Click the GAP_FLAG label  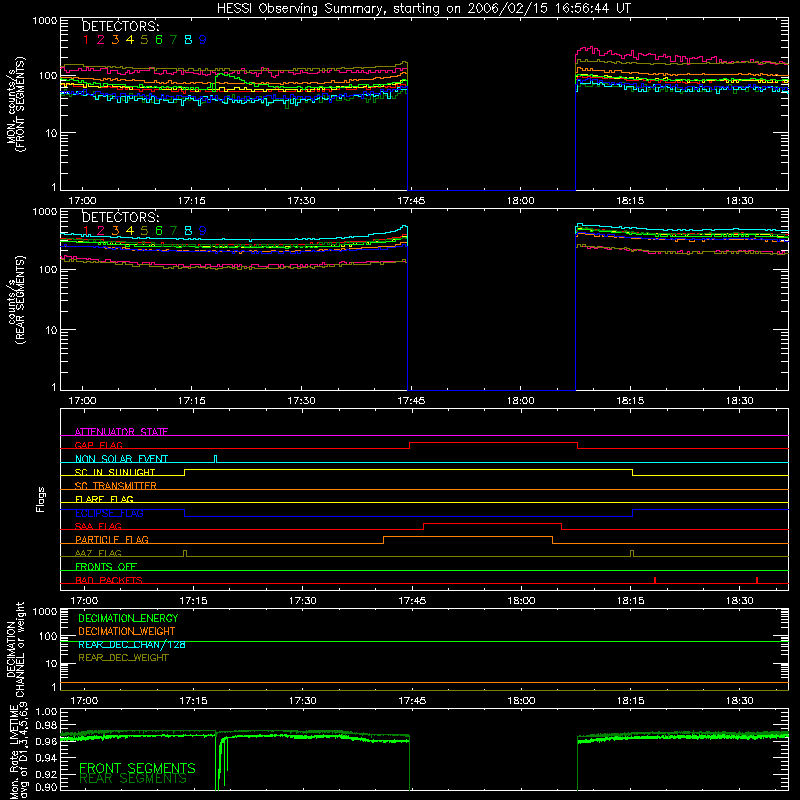(98, 445)
